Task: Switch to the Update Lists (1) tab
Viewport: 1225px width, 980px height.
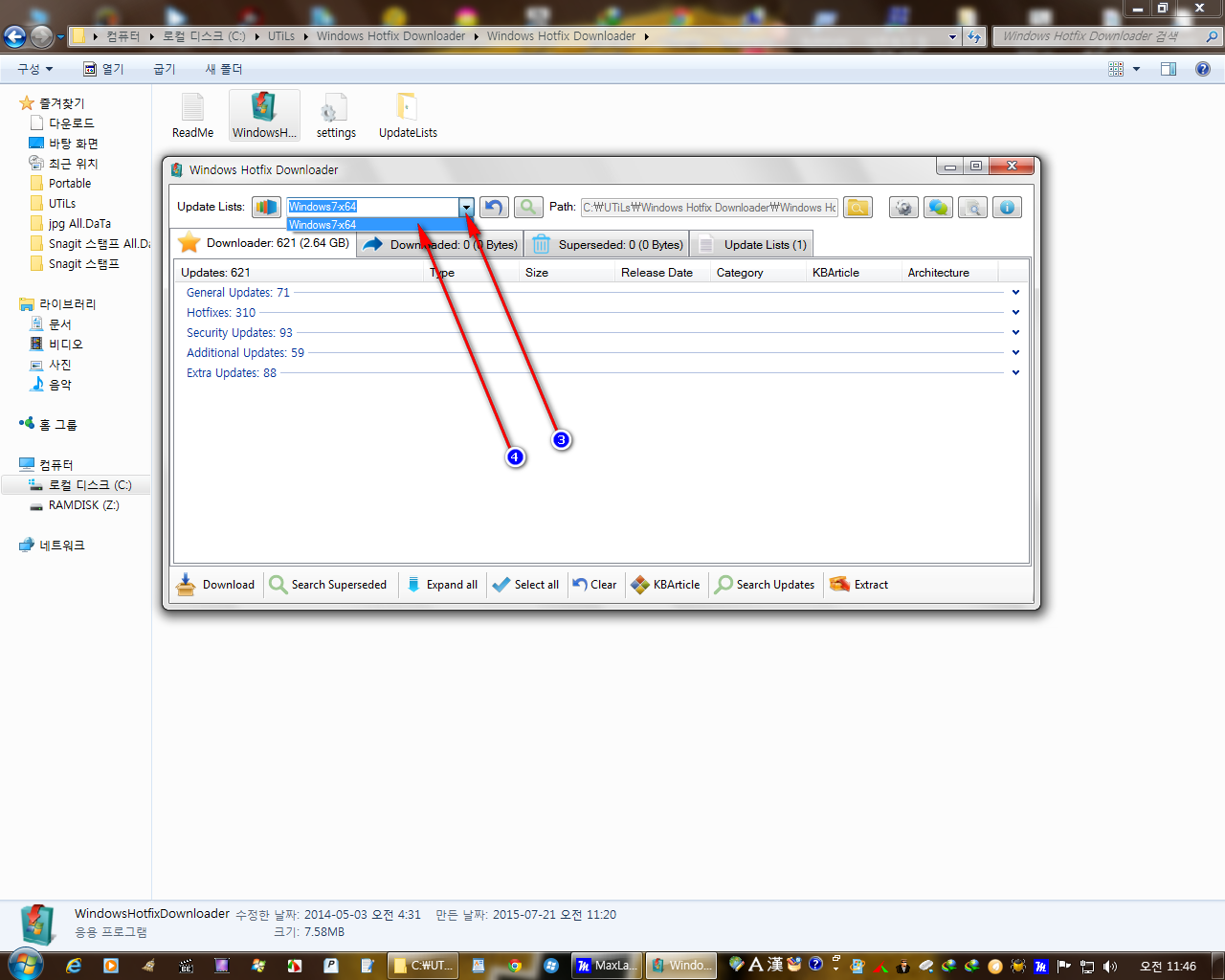Action: pos(752,245)
